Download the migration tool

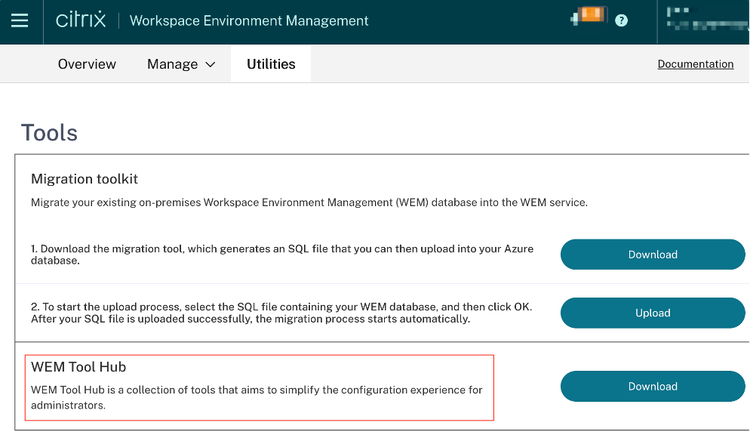[x=652, y=255]
